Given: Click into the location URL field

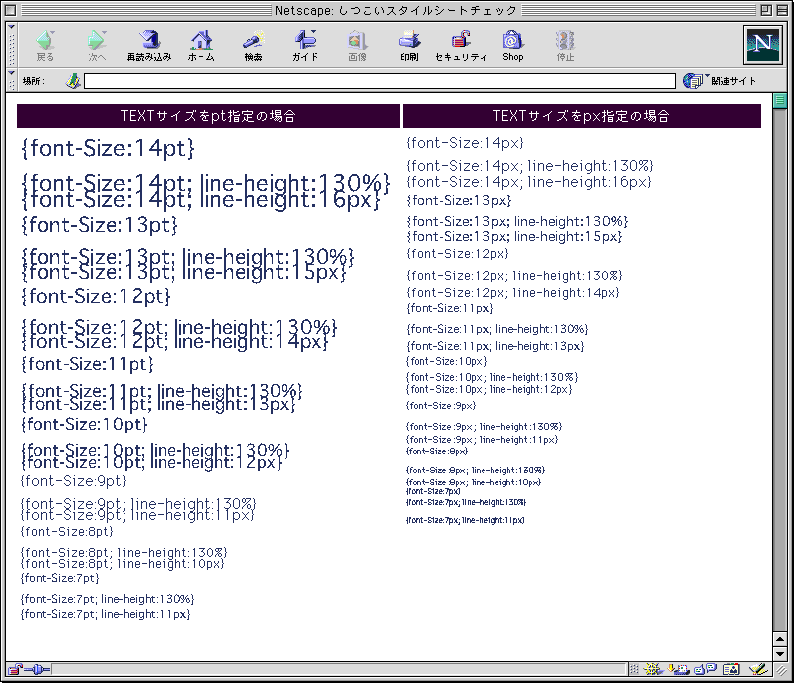Looking at the screenshot, I should [x=380, y=81].
